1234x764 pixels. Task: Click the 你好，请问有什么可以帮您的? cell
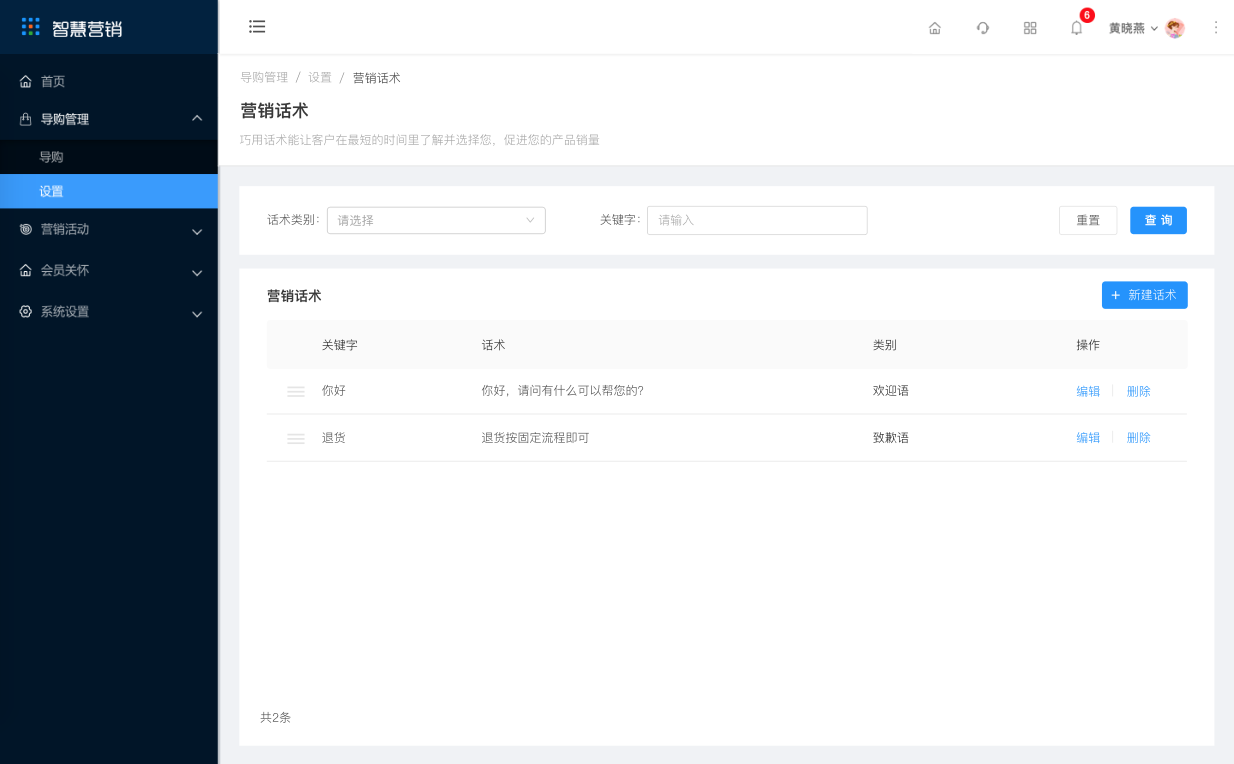(x=563, y=391)
